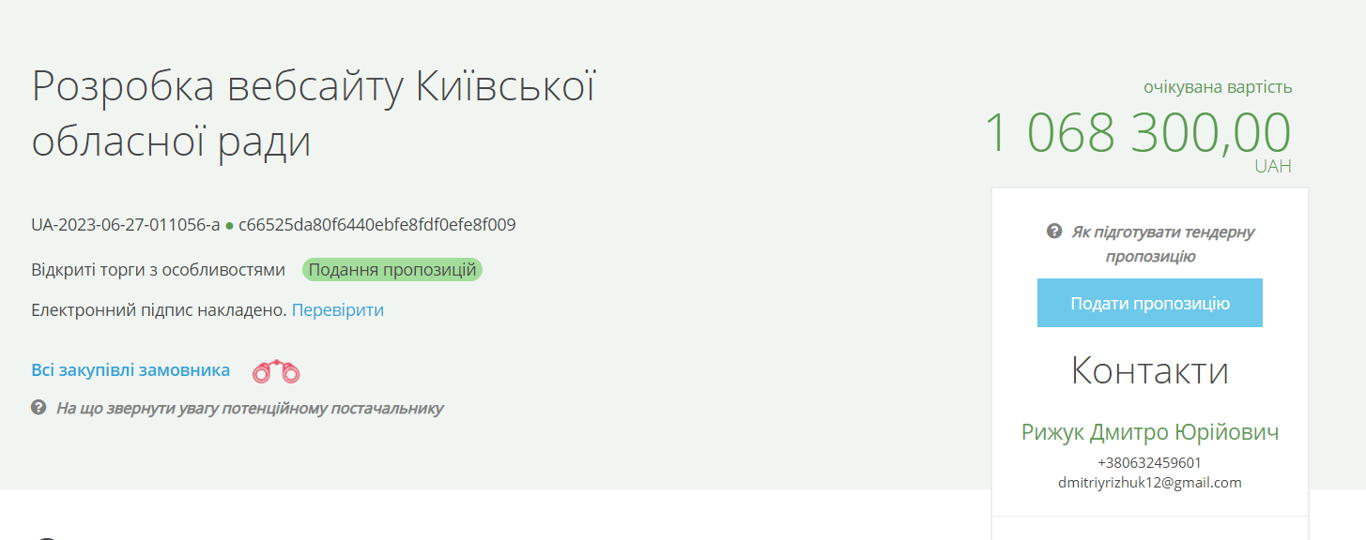This screenshot has width=1366, height=540.
Task: Open На що звернути увагу потенційному постачальнику
Action: [249, 408]
